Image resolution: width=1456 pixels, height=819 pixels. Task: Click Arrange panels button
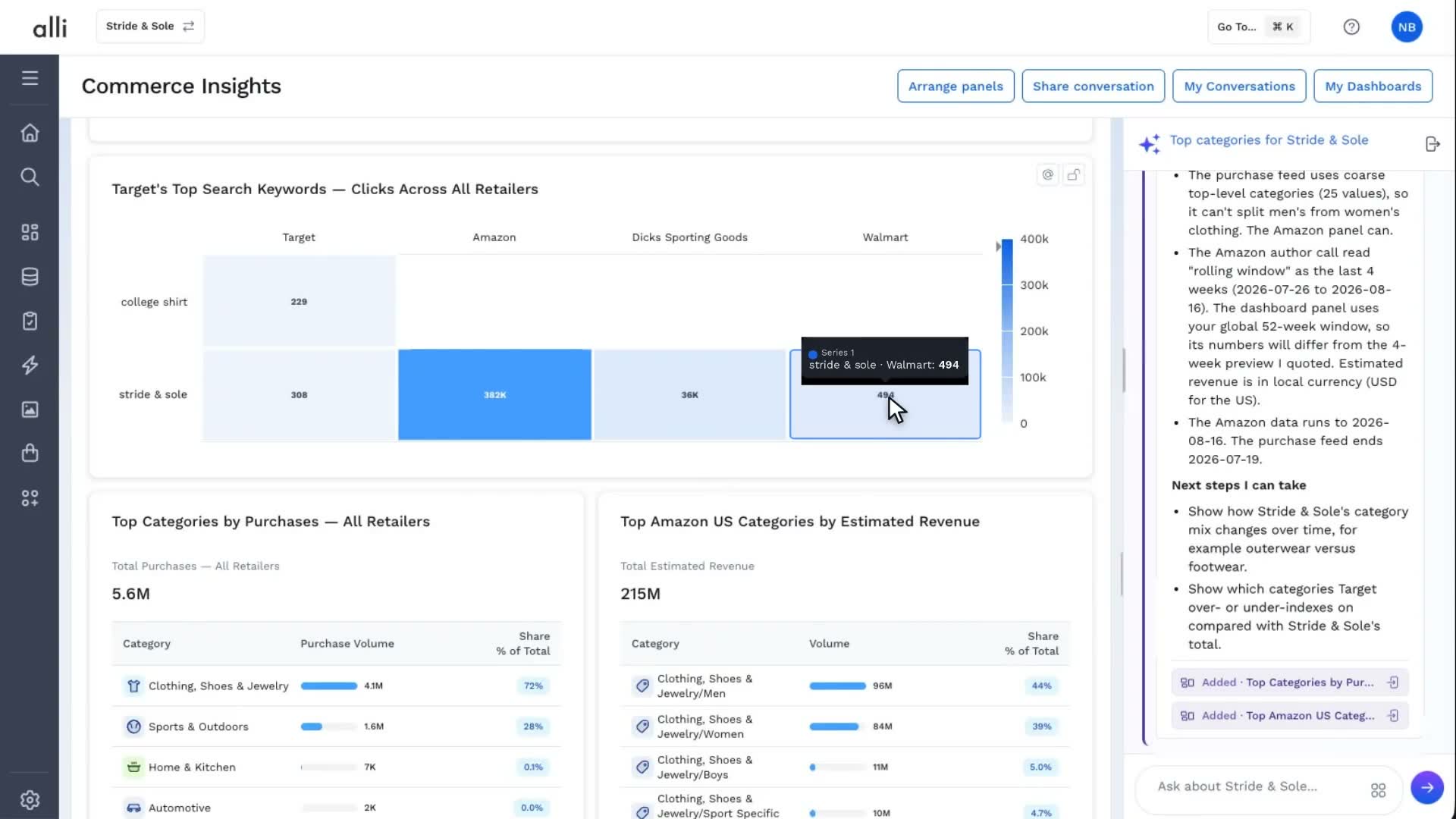(x=955, y=86)
